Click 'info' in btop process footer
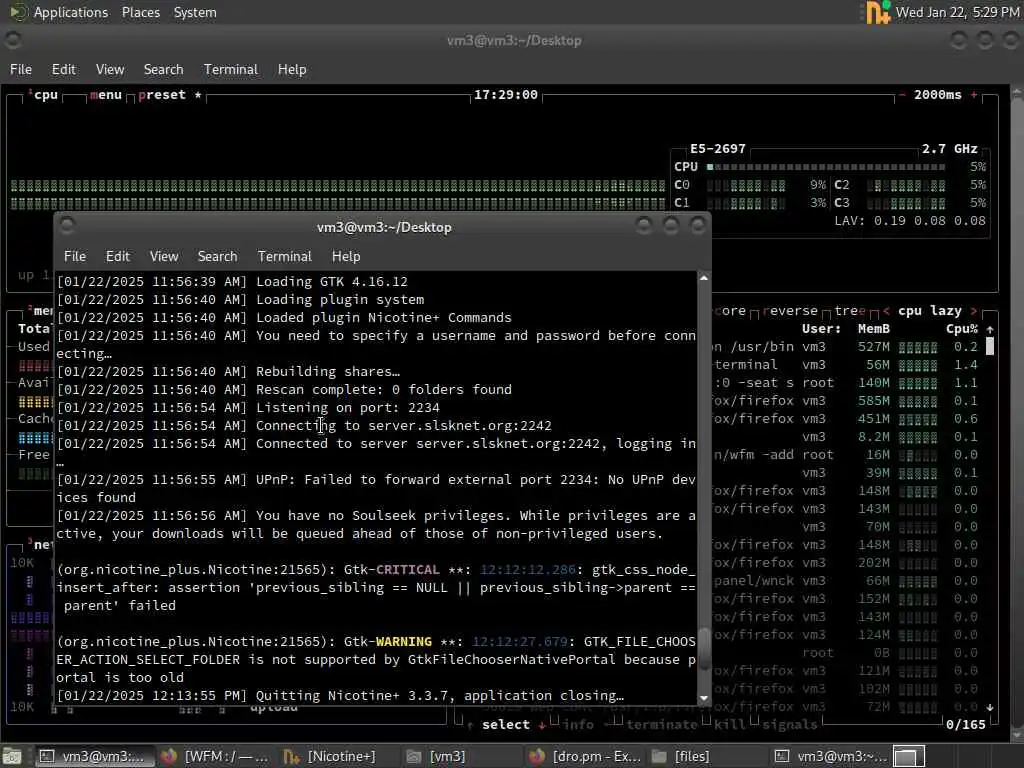The width and height of the screenshot is (1024, 768). coord(578,724)
